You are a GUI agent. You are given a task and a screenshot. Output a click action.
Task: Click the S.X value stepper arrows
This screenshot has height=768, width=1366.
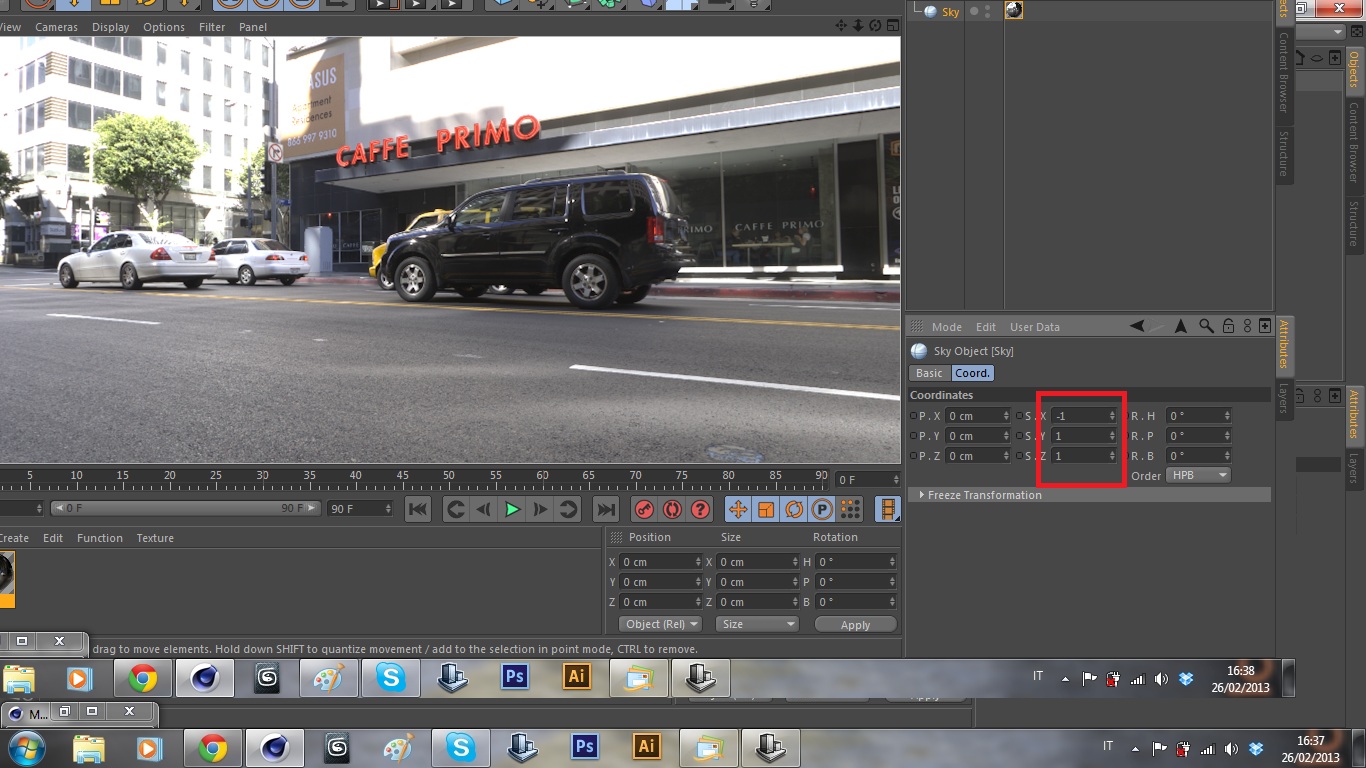[x=1112, y=416]
